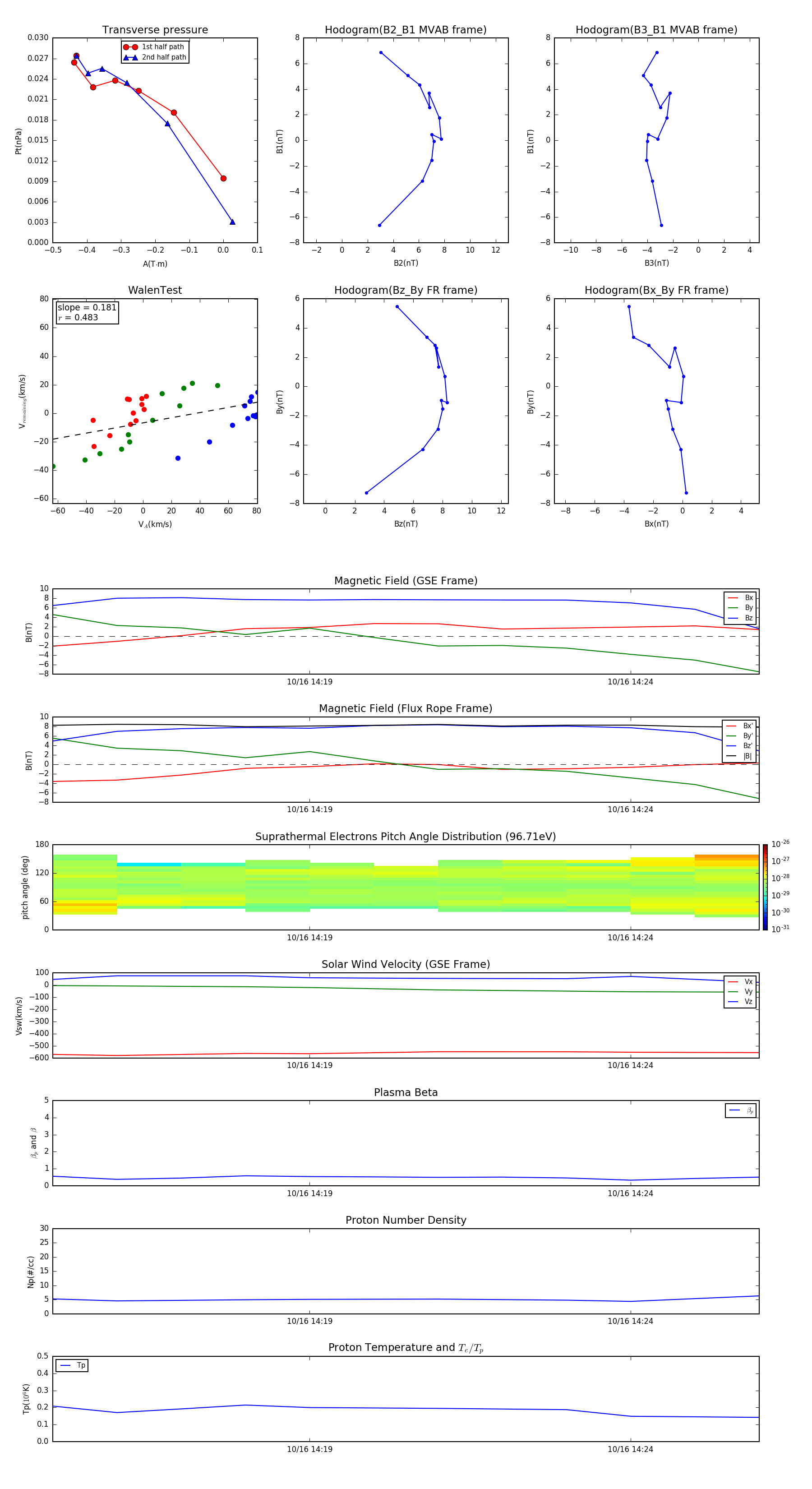This screenshot has width=812, height=1489.
Task: Click '10/16 14:19' tick under Proton Temperature plot
Action: click(310, 1449)
